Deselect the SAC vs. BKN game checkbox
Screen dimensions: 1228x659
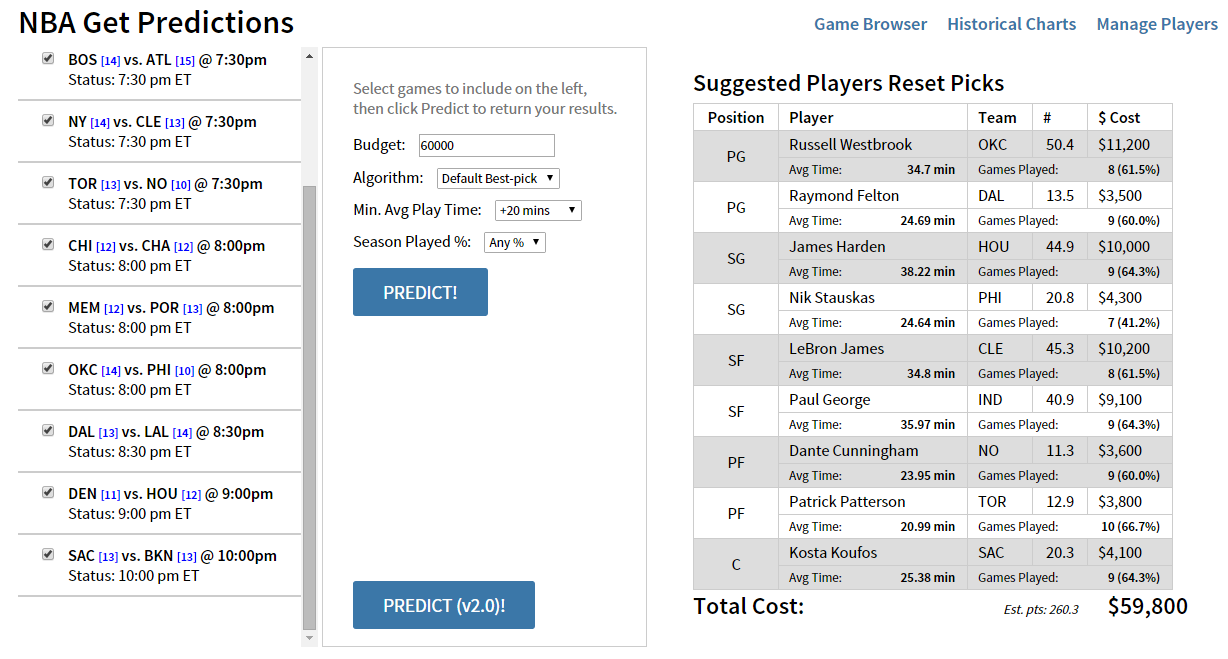47,554
